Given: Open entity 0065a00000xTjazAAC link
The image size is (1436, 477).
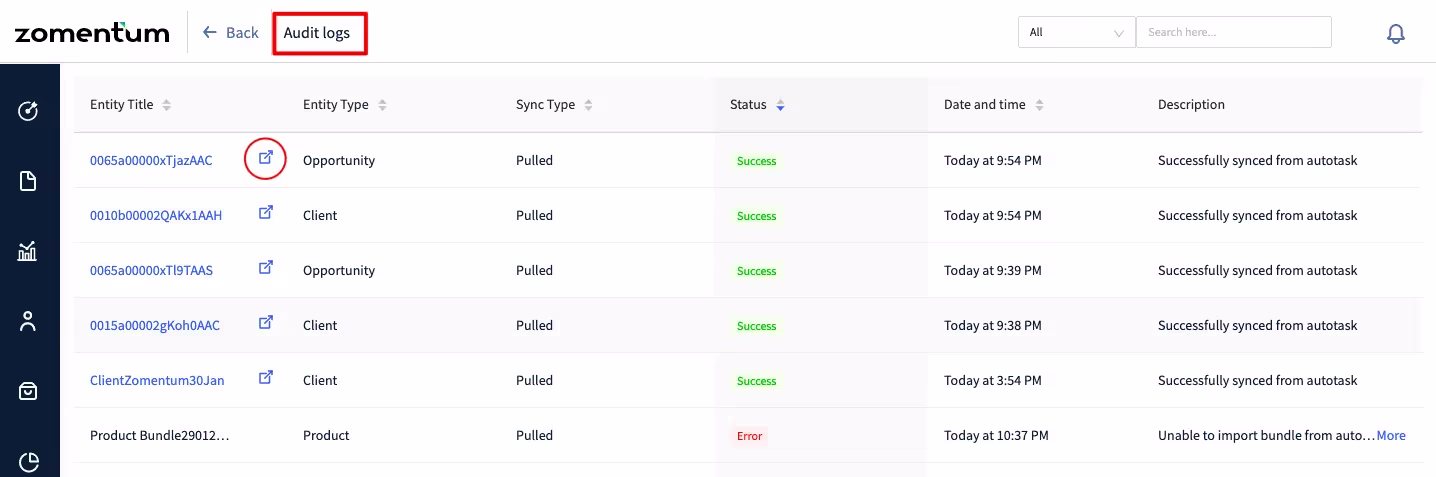Looking at the screenshot, I should point(151,160).
